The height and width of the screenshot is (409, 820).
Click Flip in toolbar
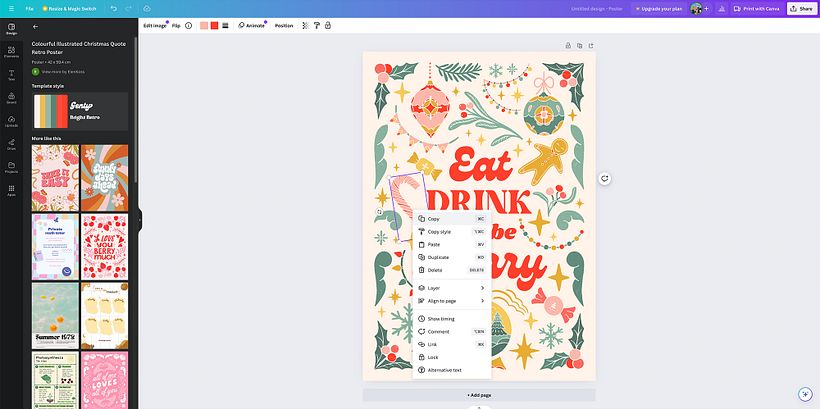coord(176,25)
